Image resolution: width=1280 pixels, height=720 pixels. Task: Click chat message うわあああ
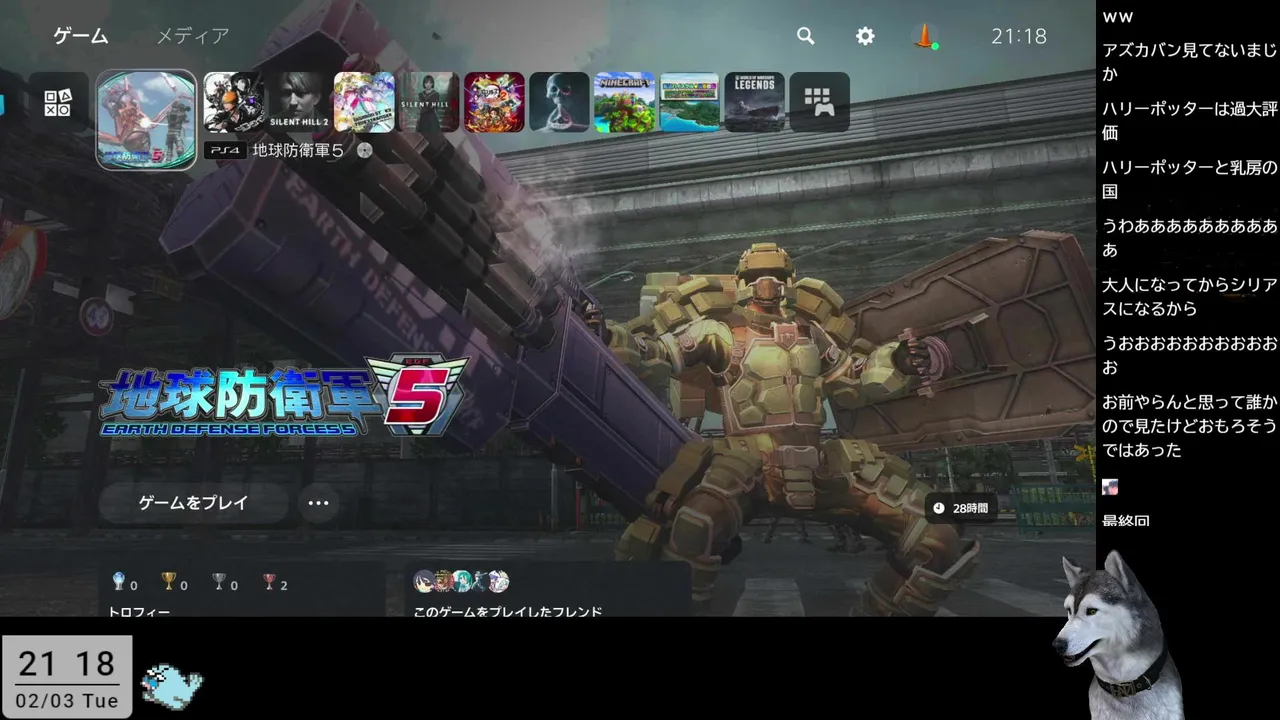[1190, 238]
